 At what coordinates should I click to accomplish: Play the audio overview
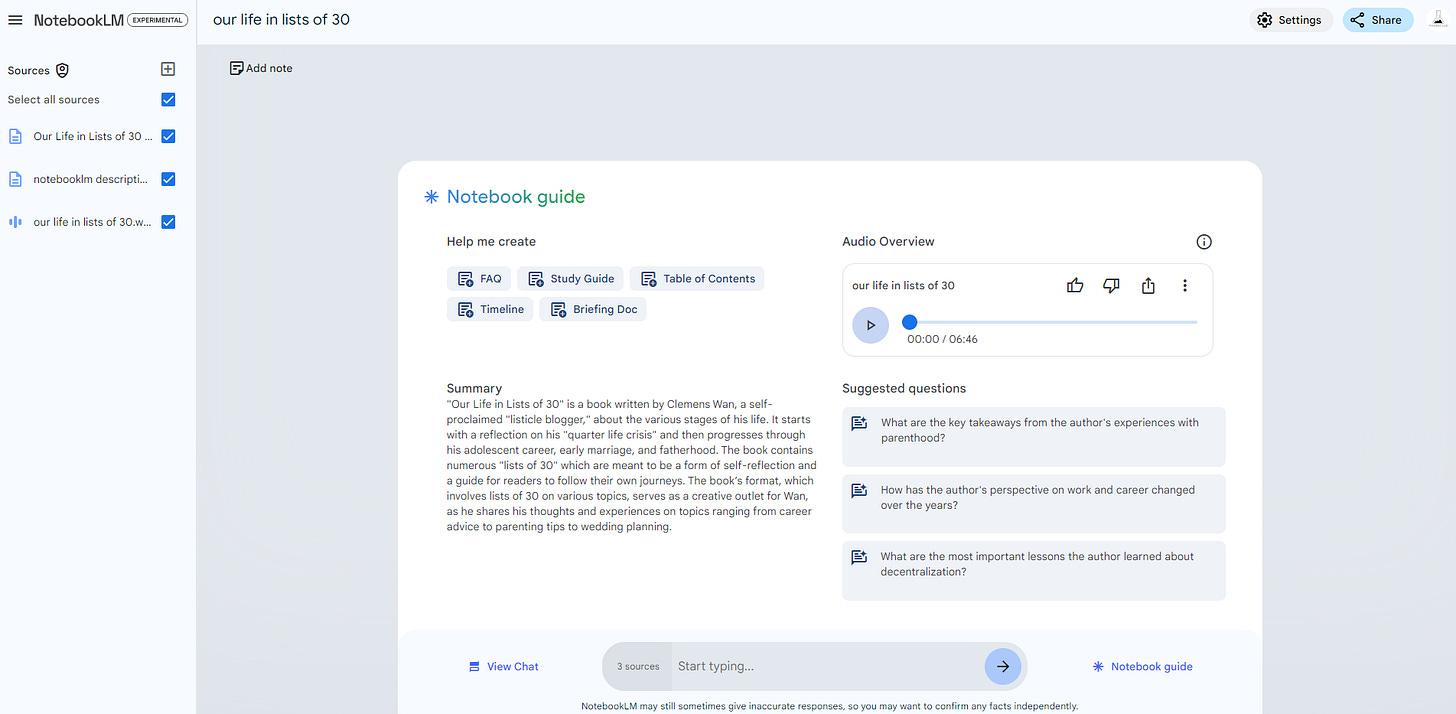point(870,325)
